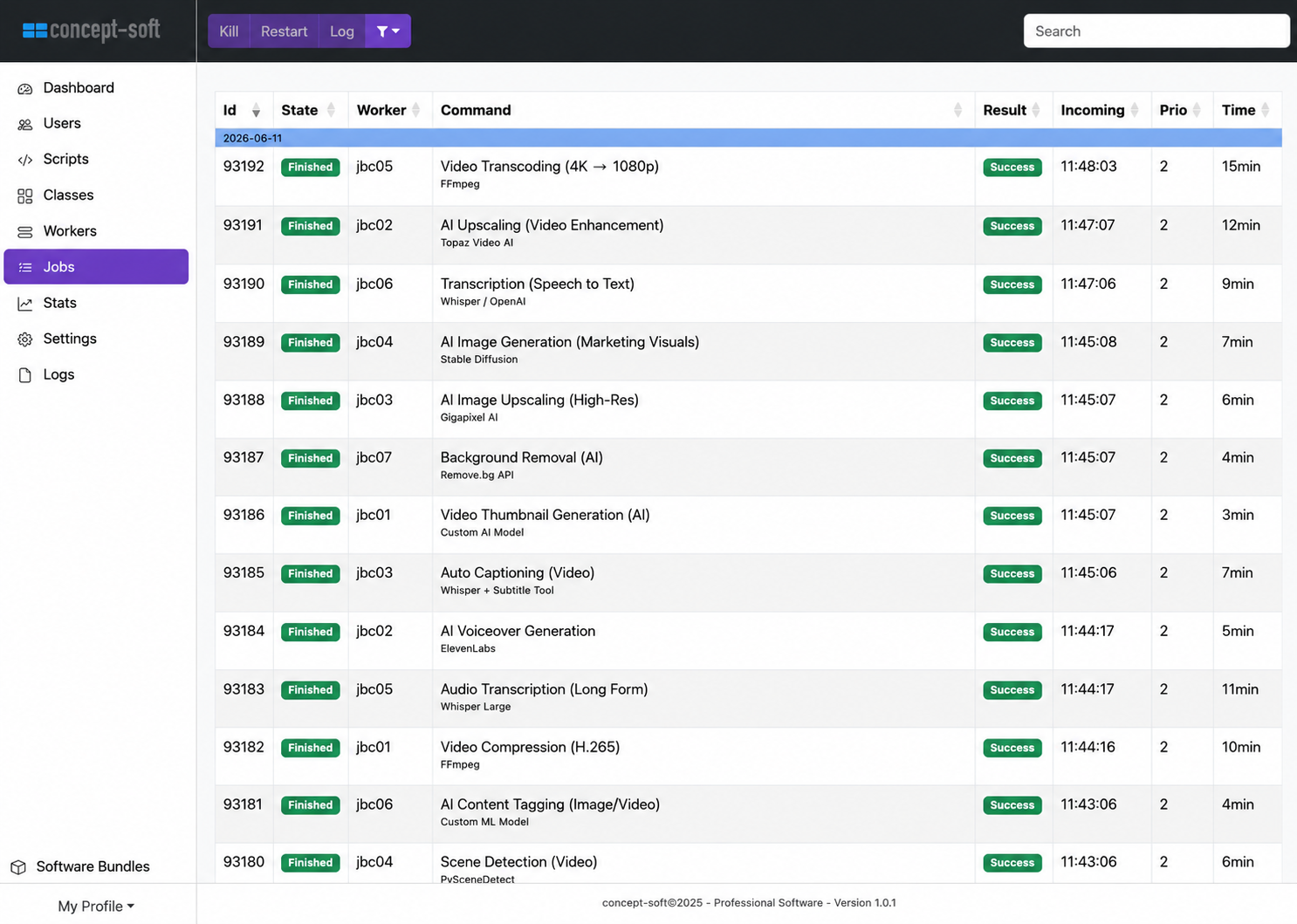Click the Stats chart icon
The image size is (1297, 924).
point(25,303)
